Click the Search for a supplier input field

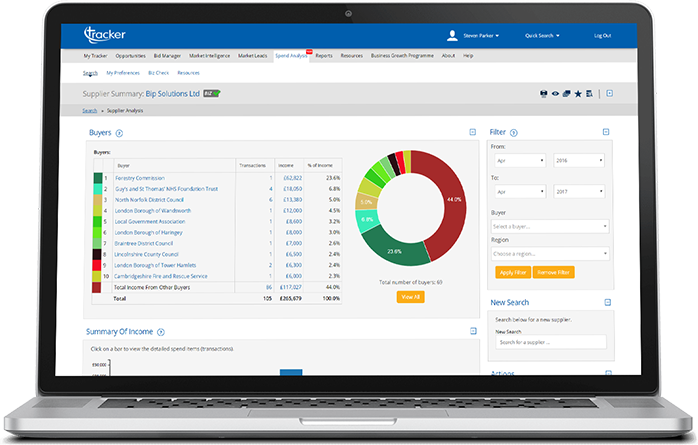point(551,342)
